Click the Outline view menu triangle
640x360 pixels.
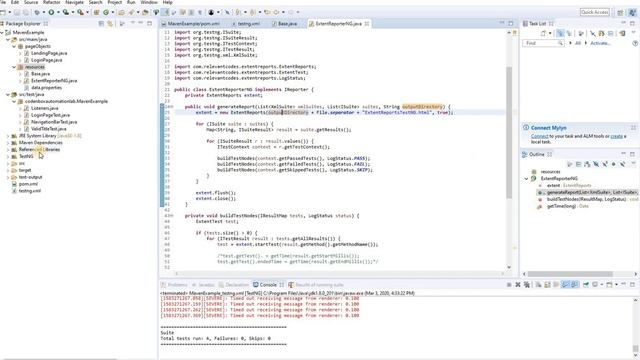[x=633, y=164]
